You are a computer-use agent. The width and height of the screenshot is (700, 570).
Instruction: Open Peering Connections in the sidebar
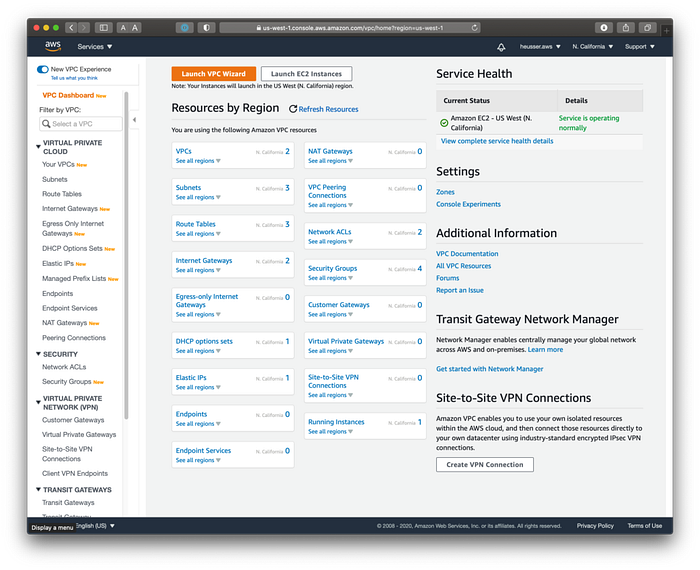coord(74,337)
